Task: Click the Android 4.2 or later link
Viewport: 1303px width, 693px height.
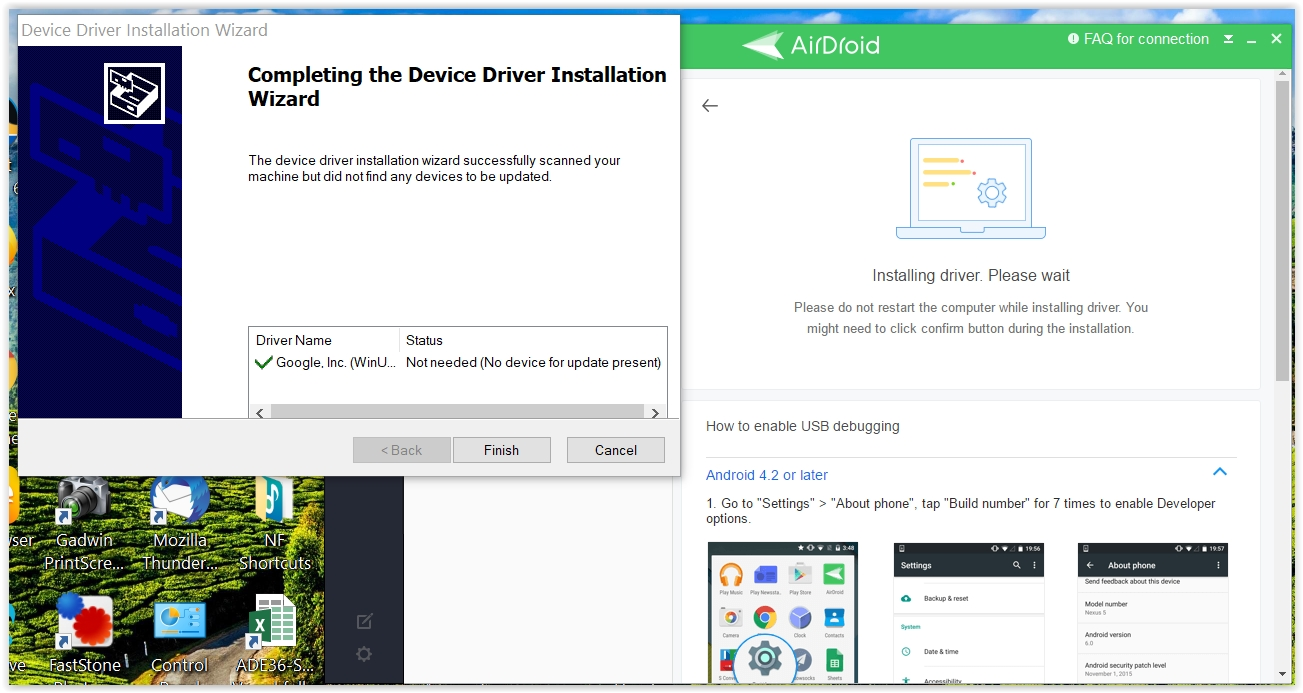Action: click(767, 475)
